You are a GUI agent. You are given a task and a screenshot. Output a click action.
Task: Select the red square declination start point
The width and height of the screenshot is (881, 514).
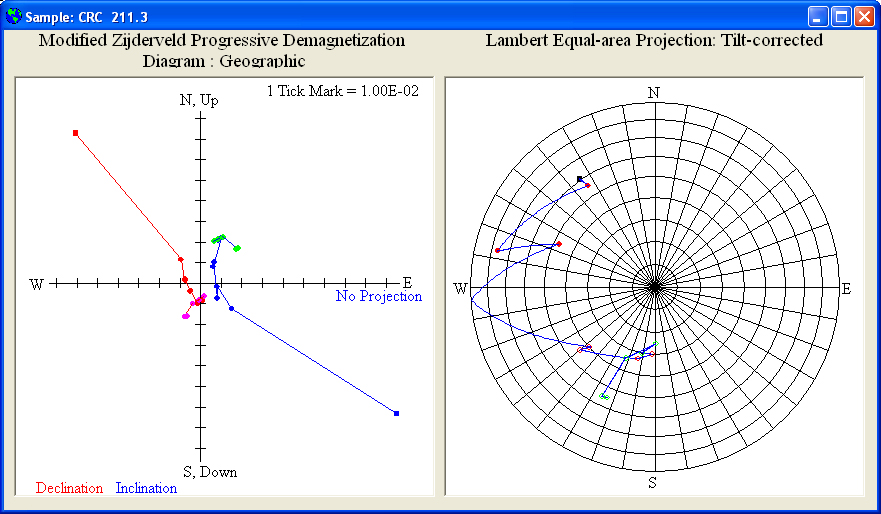pos(75,133)
